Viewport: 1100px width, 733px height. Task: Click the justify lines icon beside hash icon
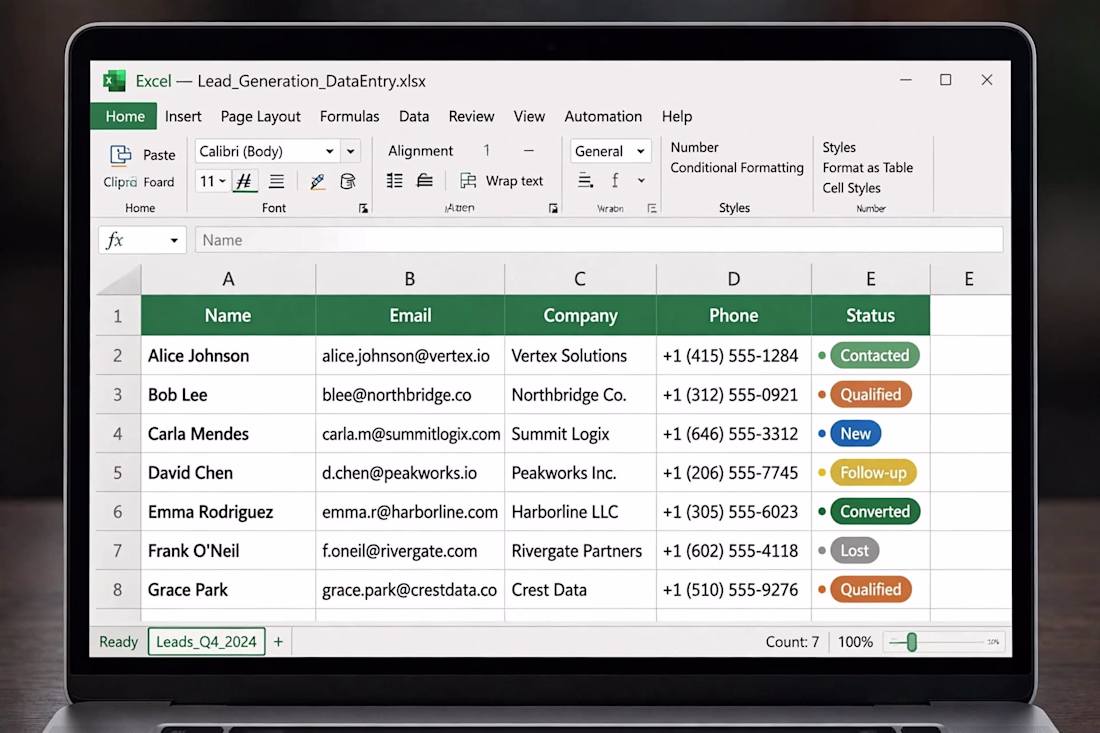pyautogui.click(x=276, y=181)
